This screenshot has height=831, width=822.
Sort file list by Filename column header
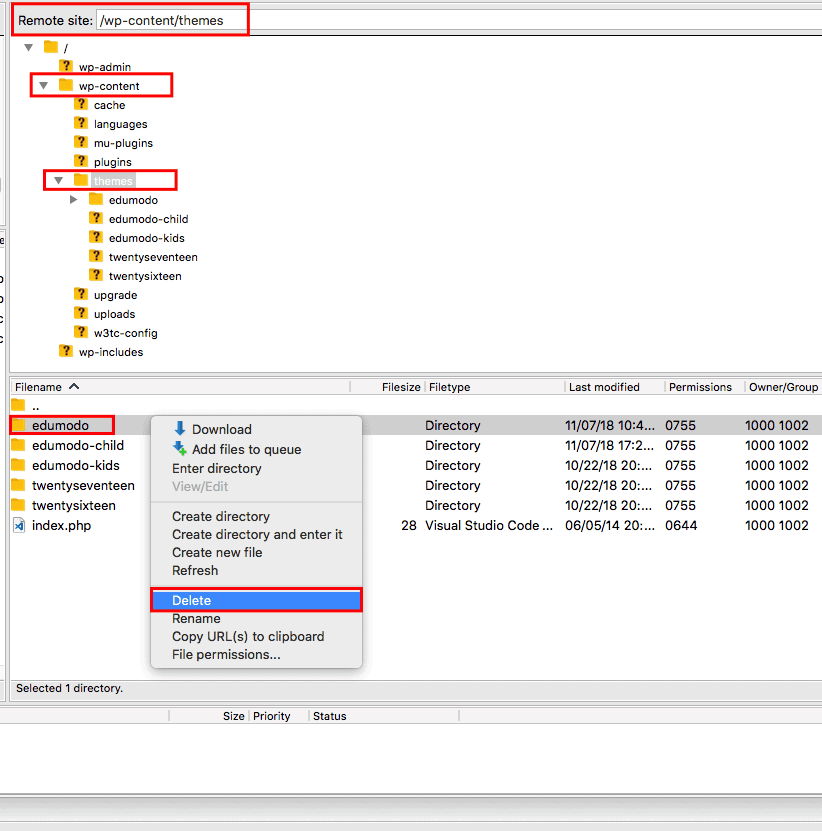(x=40, y=387)
